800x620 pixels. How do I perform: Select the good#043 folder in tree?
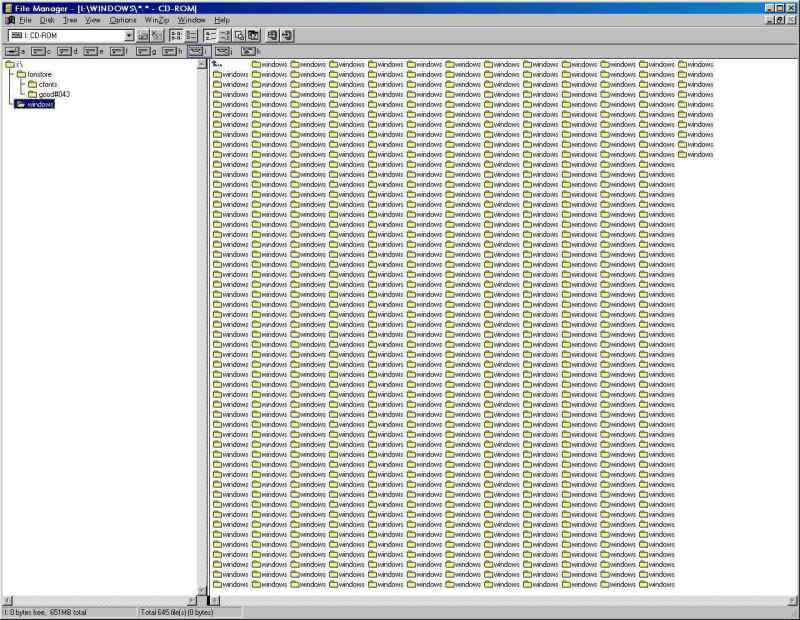tap(49, 94)
